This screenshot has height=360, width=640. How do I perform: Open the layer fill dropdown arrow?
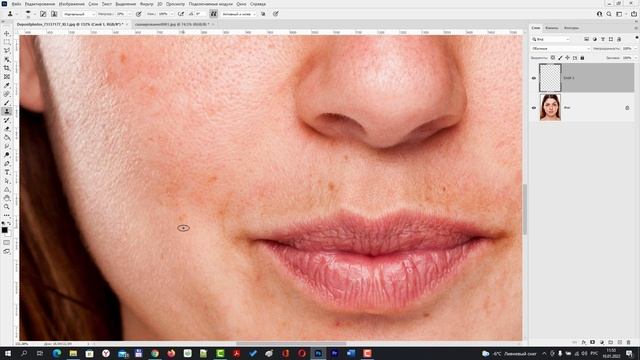636,58
